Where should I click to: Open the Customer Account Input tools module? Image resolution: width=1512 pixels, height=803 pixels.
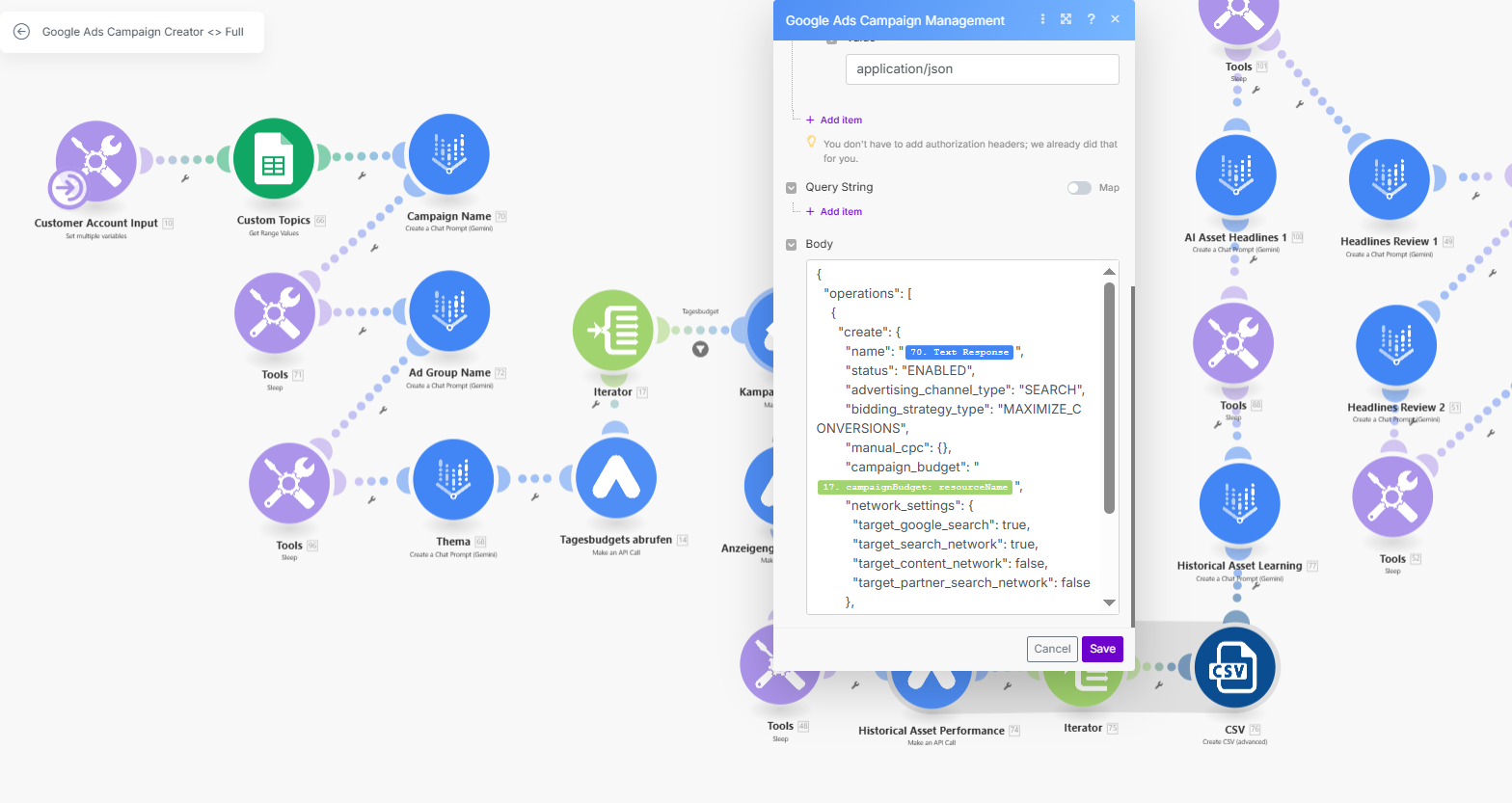(95, 161)
